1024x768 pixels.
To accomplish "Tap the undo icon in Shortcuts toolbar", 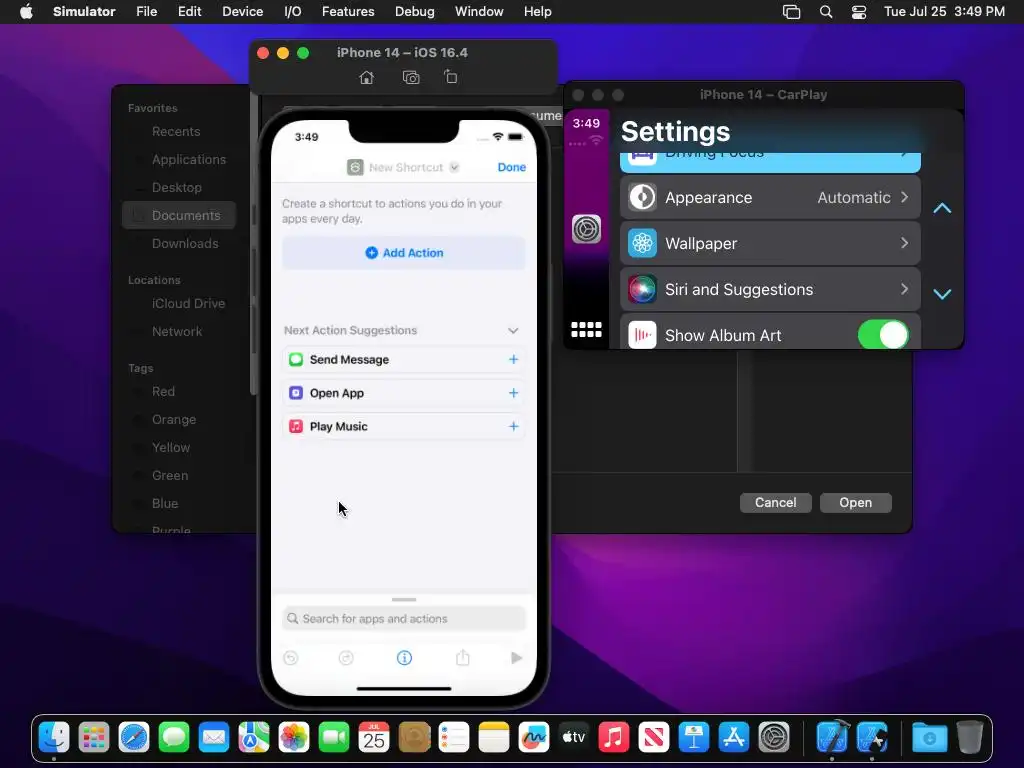I will click(291, 658).
